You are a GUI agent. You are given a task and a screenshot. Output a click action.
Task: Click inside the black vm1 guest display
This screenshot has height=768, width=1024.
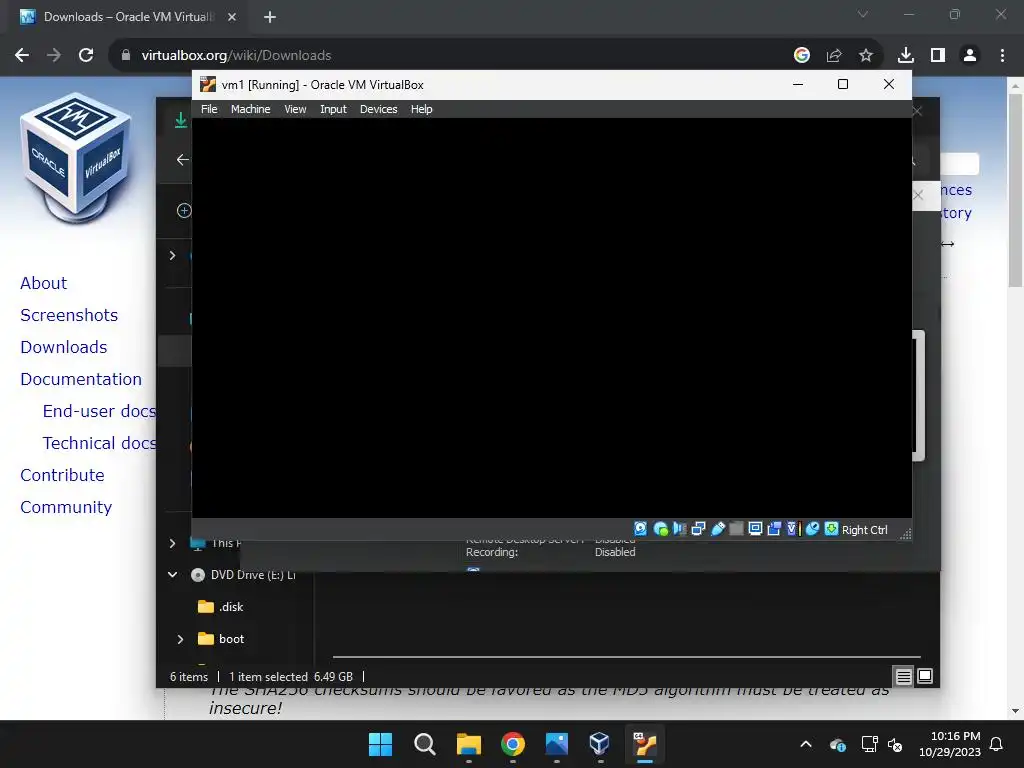click(552, 318)
